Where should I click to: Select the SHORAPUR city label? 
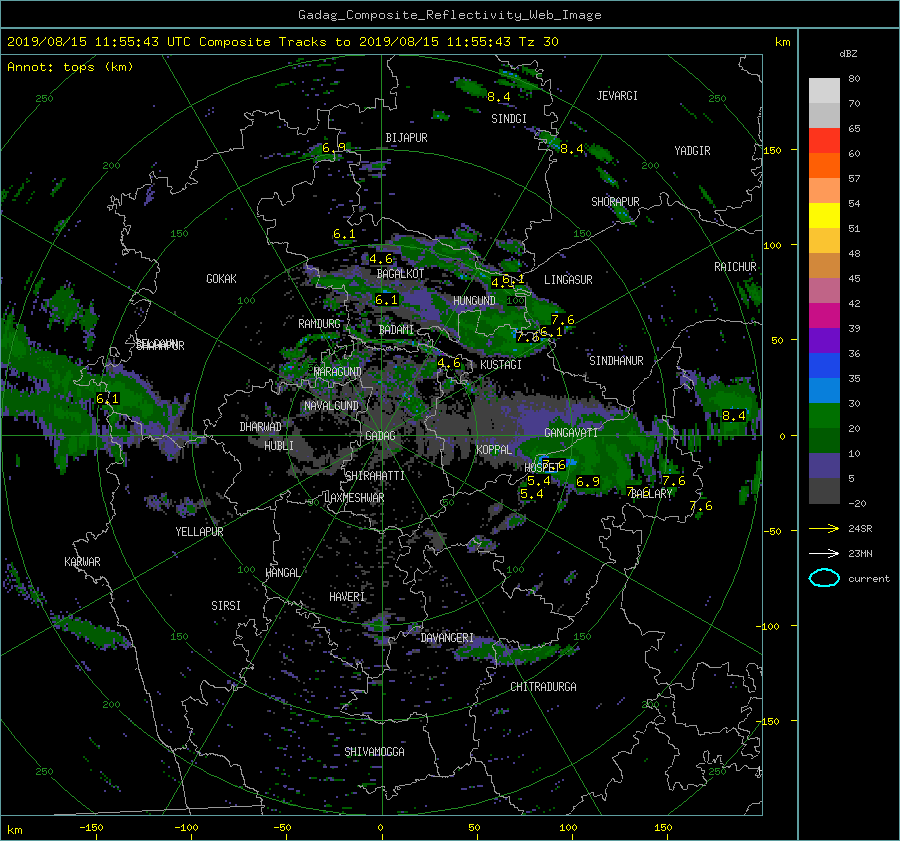(615, 202)
